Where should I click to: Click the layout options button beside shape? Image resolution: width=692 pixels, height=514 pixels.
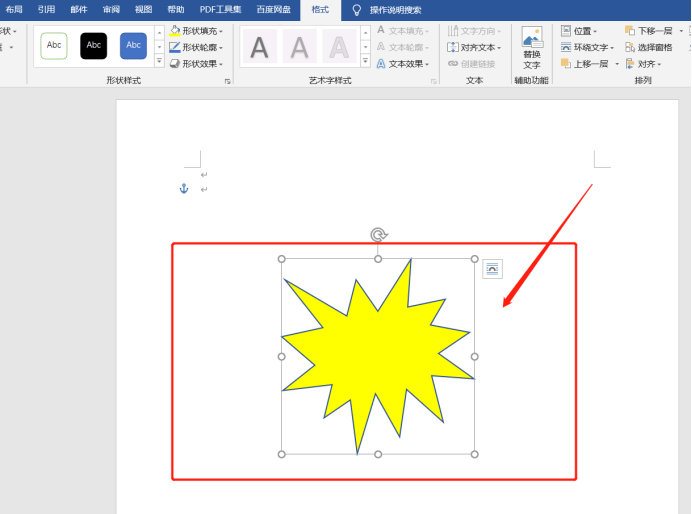tap(492, 269)
